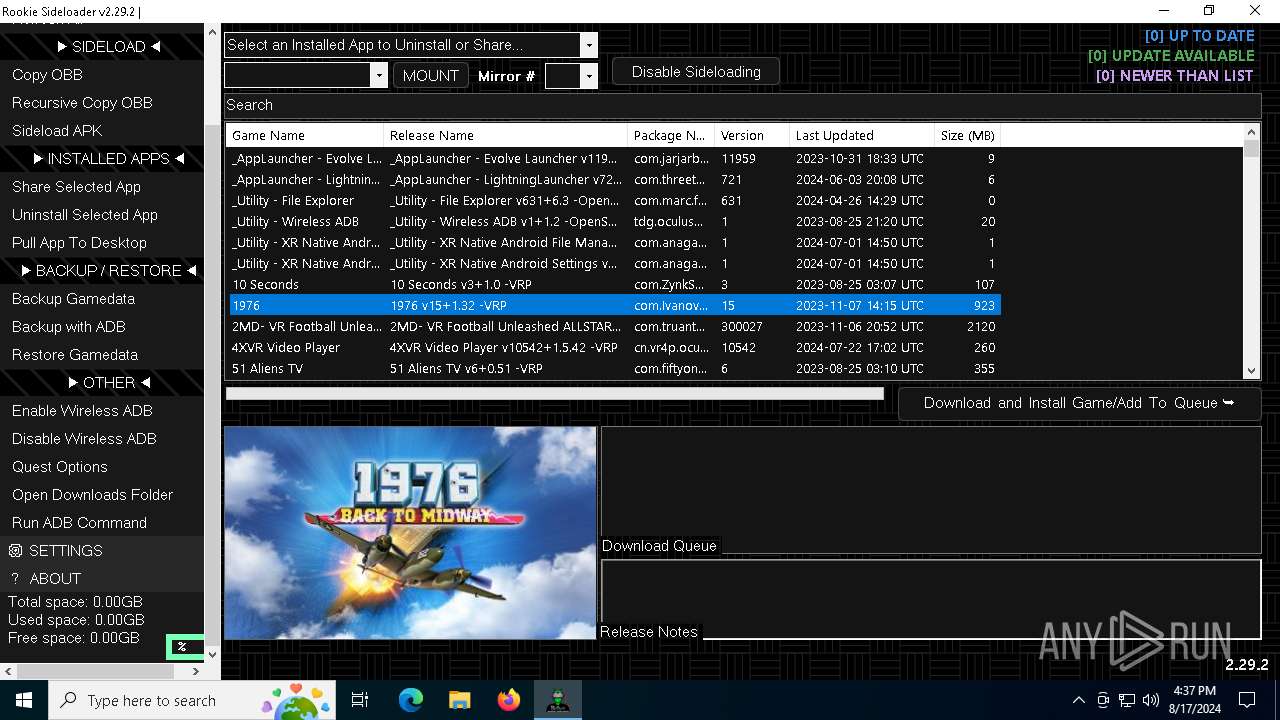Select the XR Native Android File Manager row
Image resolution: width=1280 pixels, height=720 pixels.
(614, 243)
